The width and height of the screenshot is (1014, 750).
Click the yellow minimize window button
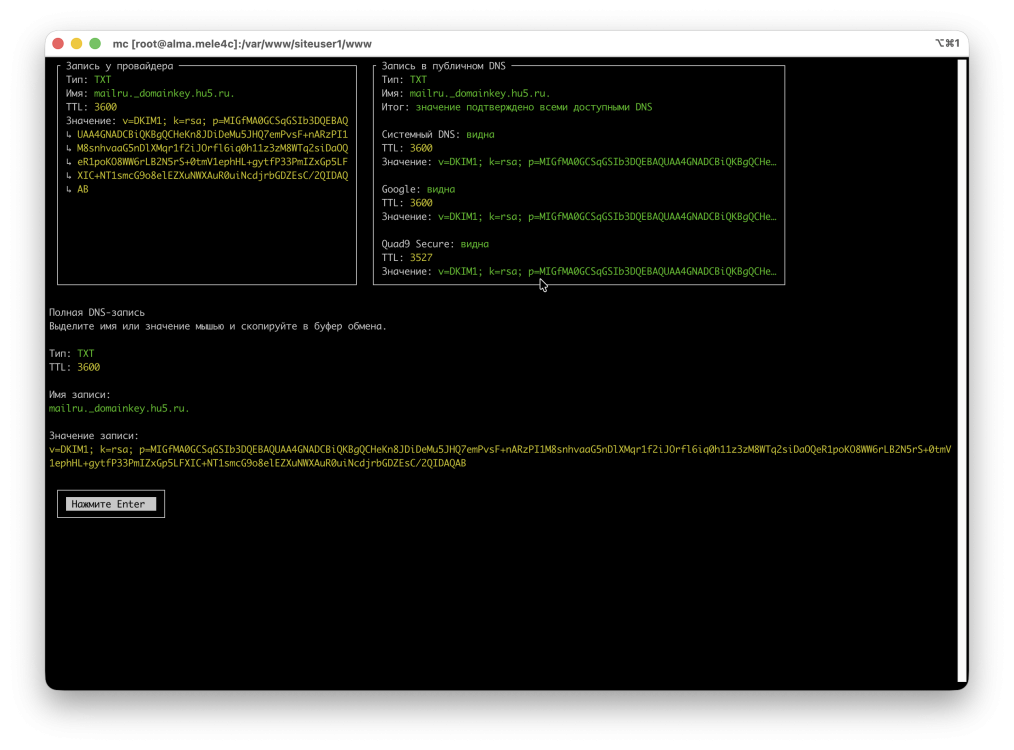coord(76,43)
